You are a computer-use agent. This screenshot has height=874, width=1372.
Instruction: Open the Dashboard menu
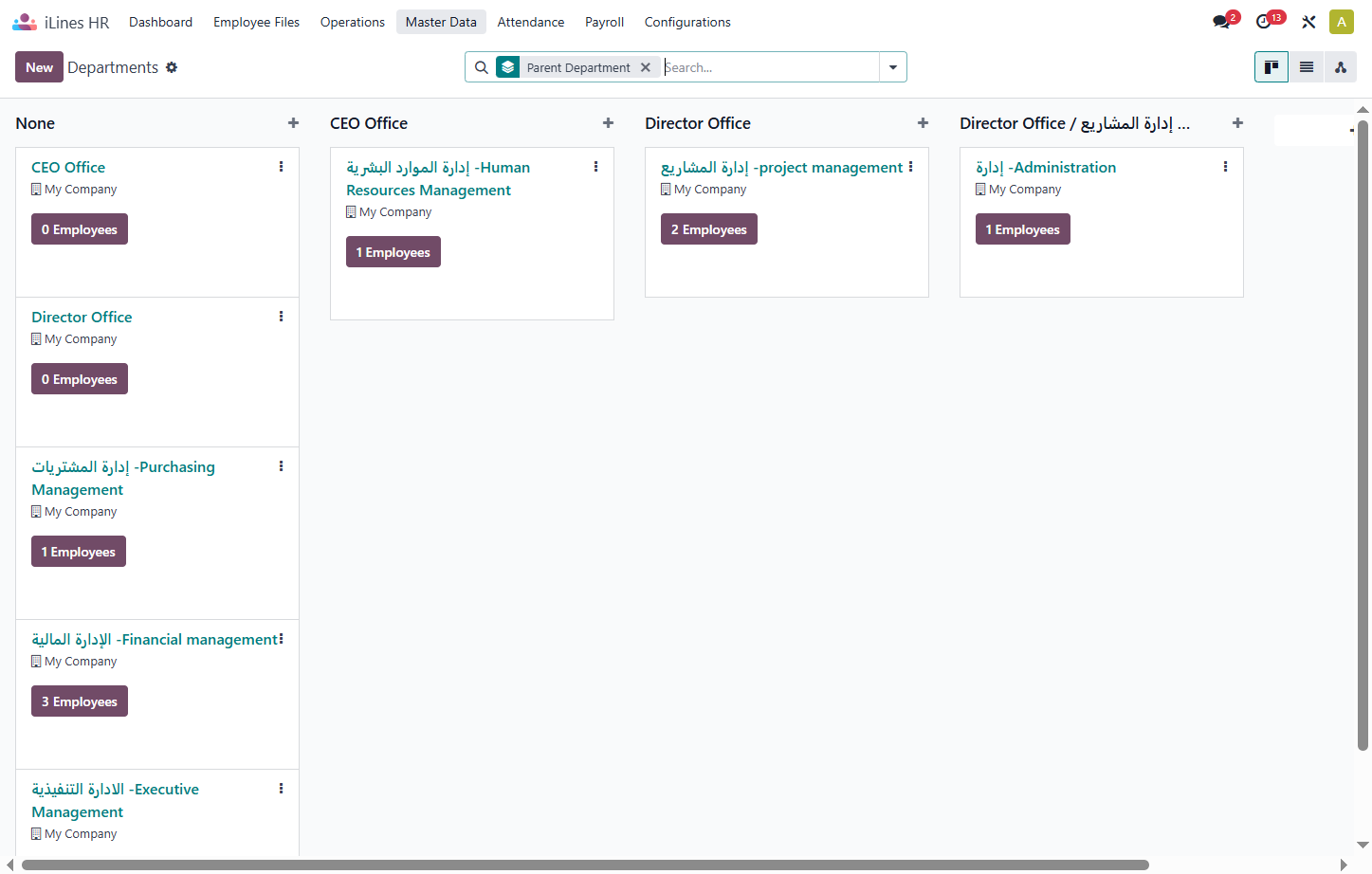tap(160, 22)
